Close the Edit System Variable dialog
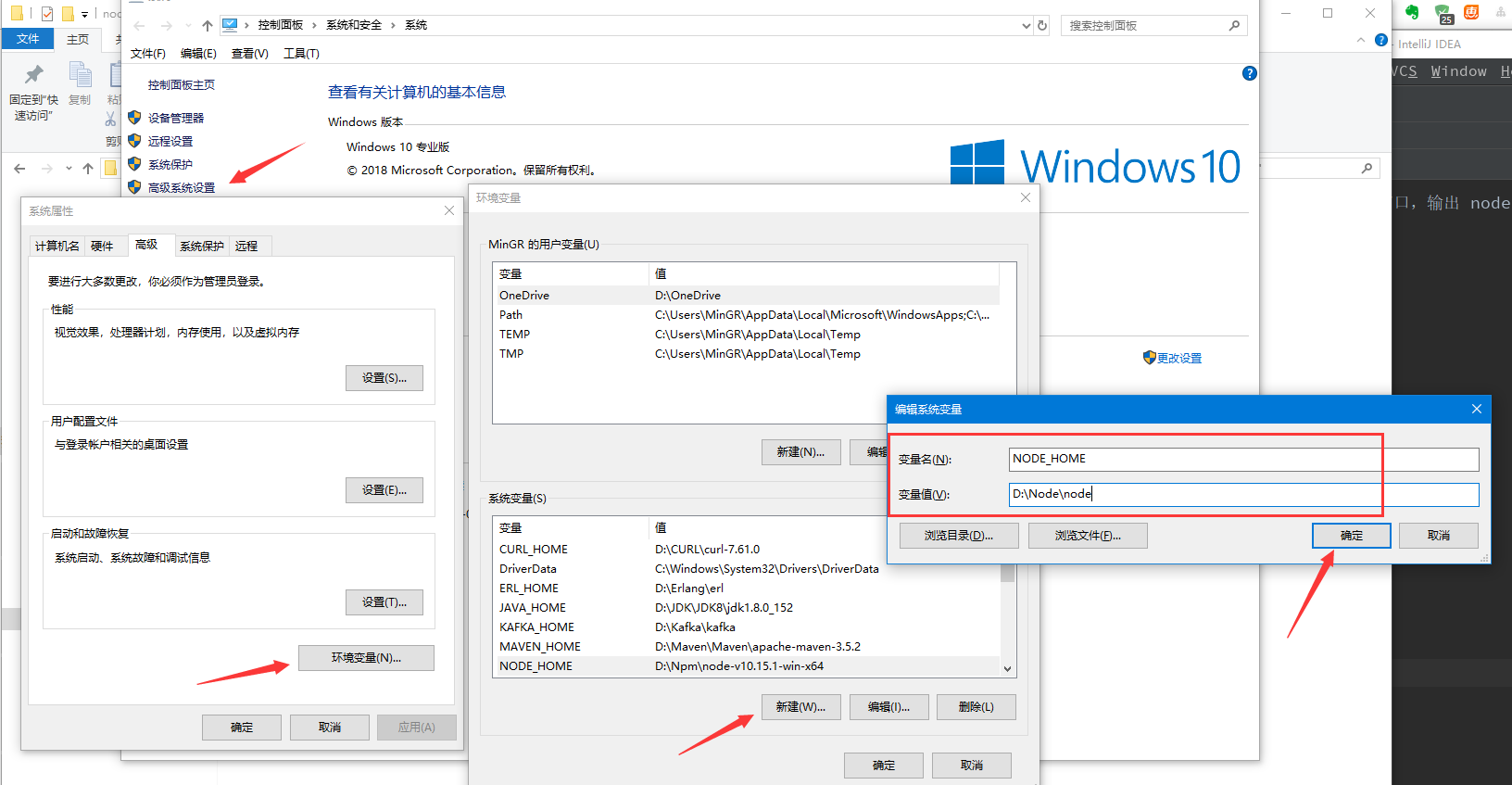 [x=1476, y=409]
